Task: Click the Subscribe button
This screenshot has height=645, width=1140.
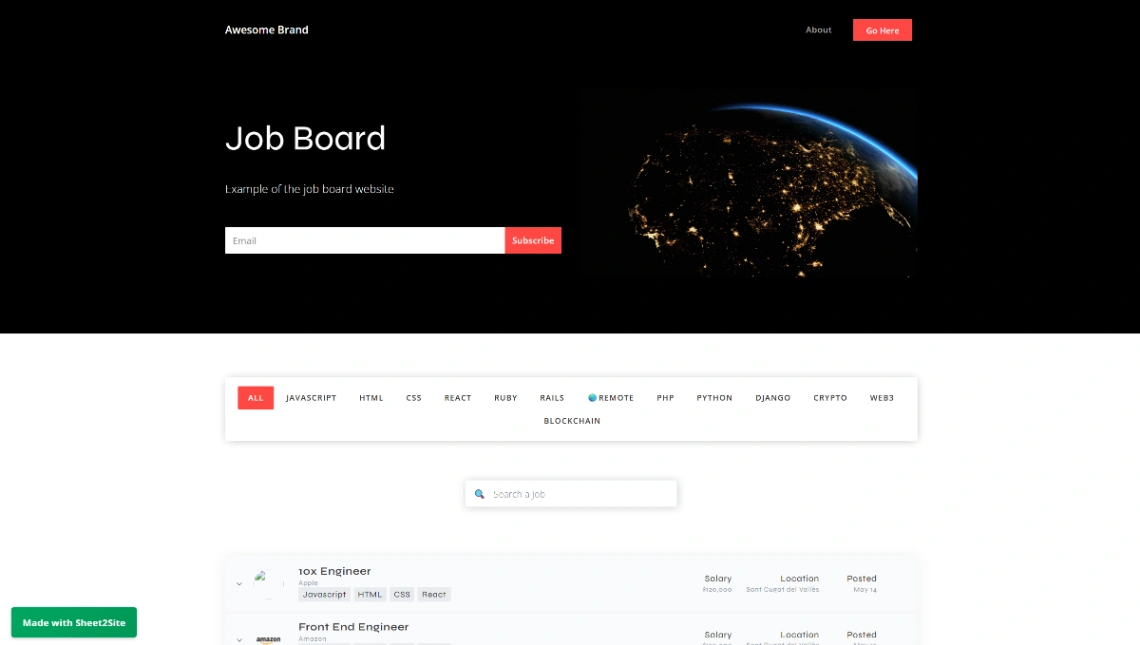Action: (x=532, y=240)
